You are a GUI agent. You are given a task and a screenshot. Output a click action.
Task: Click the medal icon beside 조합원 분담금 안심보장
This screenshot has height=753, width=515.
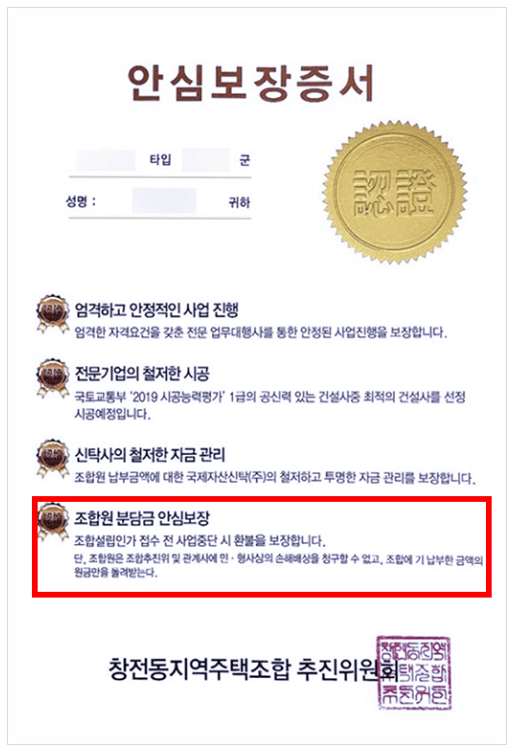click(x=52, y=522)
